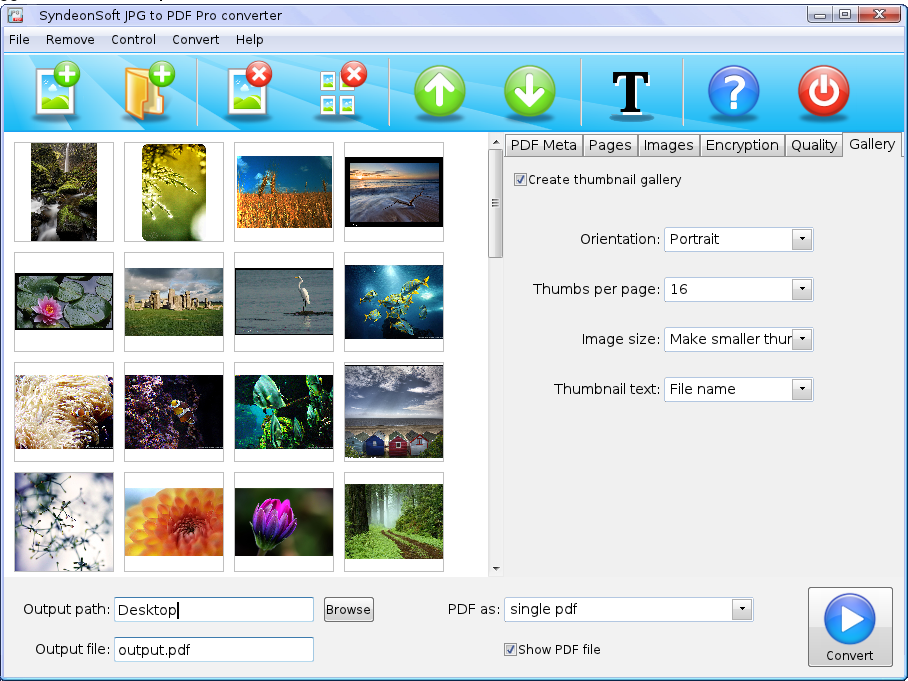Remove all images from the list

point(338,92)
